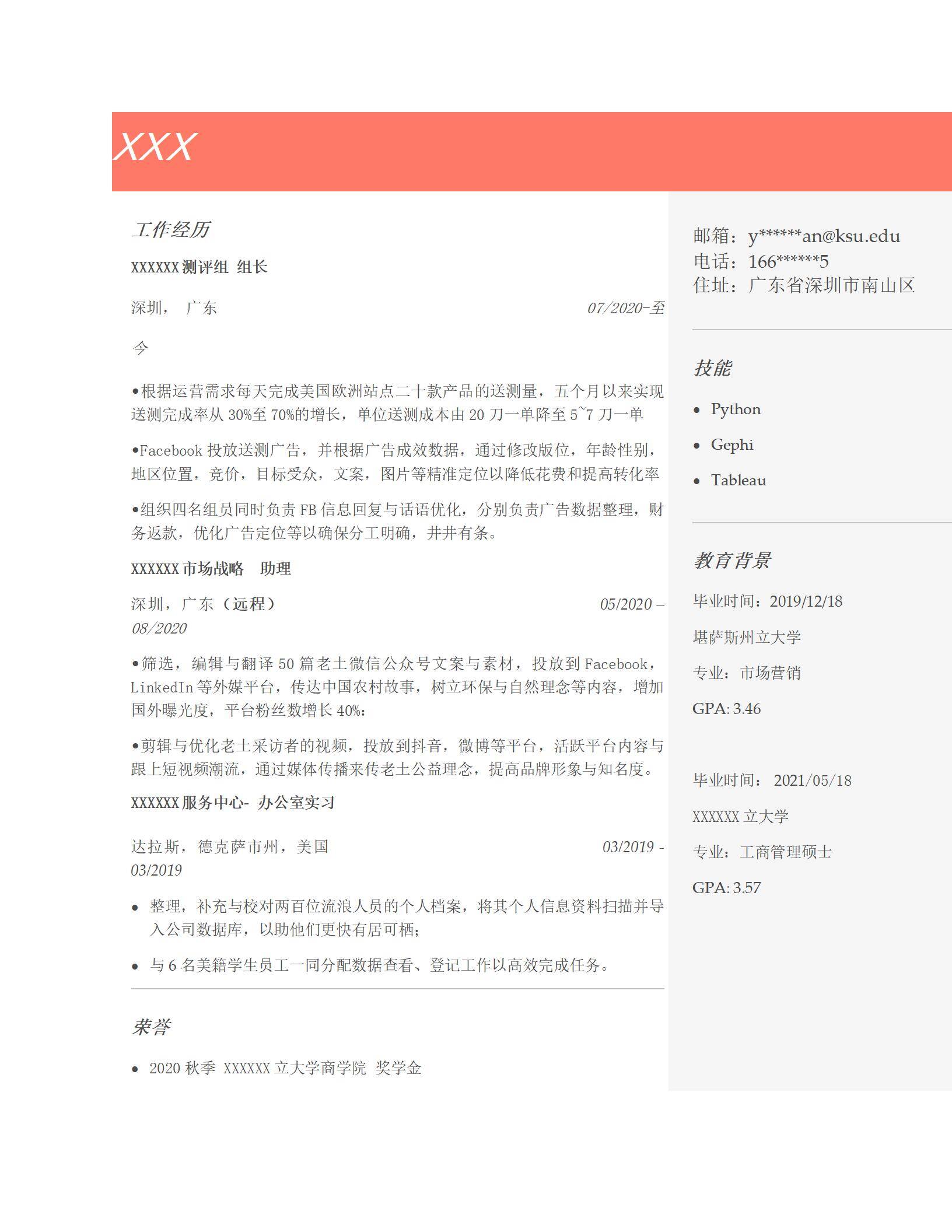This screenshot has width=952, height=1232.
Task: Click the Python skill item
Action: [x=736, y=409]
